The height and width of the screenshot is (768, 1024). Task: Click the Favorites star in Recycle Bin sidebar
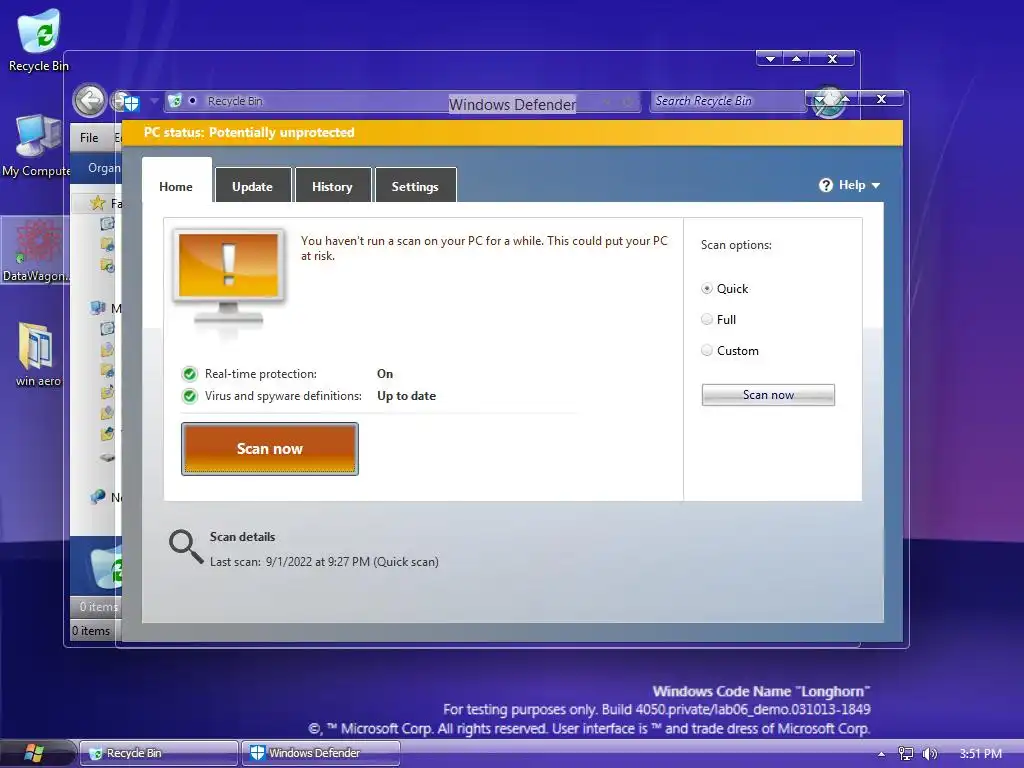coord(97,203)
